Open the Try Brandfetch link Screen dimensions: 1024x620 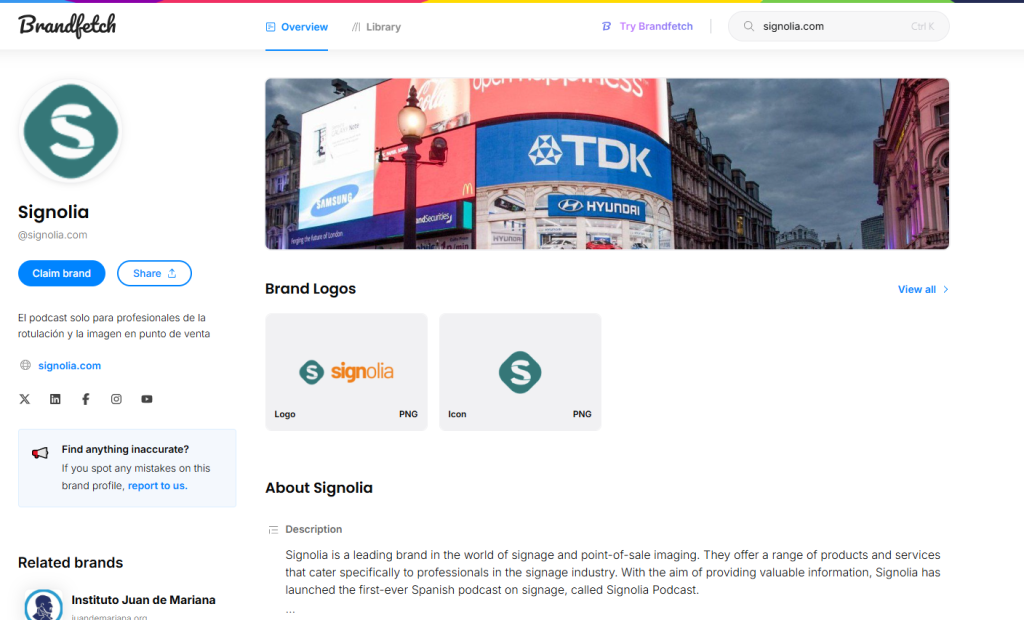click(647, 26)
